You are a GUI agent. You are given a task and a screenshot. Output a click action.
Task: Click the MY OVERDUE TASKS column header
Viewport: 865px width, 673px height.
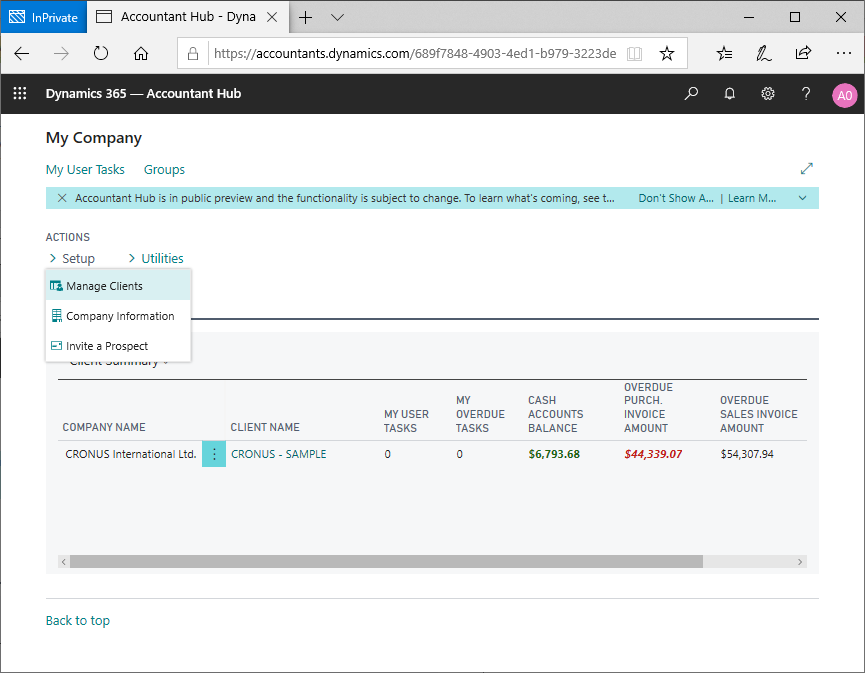point(480,414)
